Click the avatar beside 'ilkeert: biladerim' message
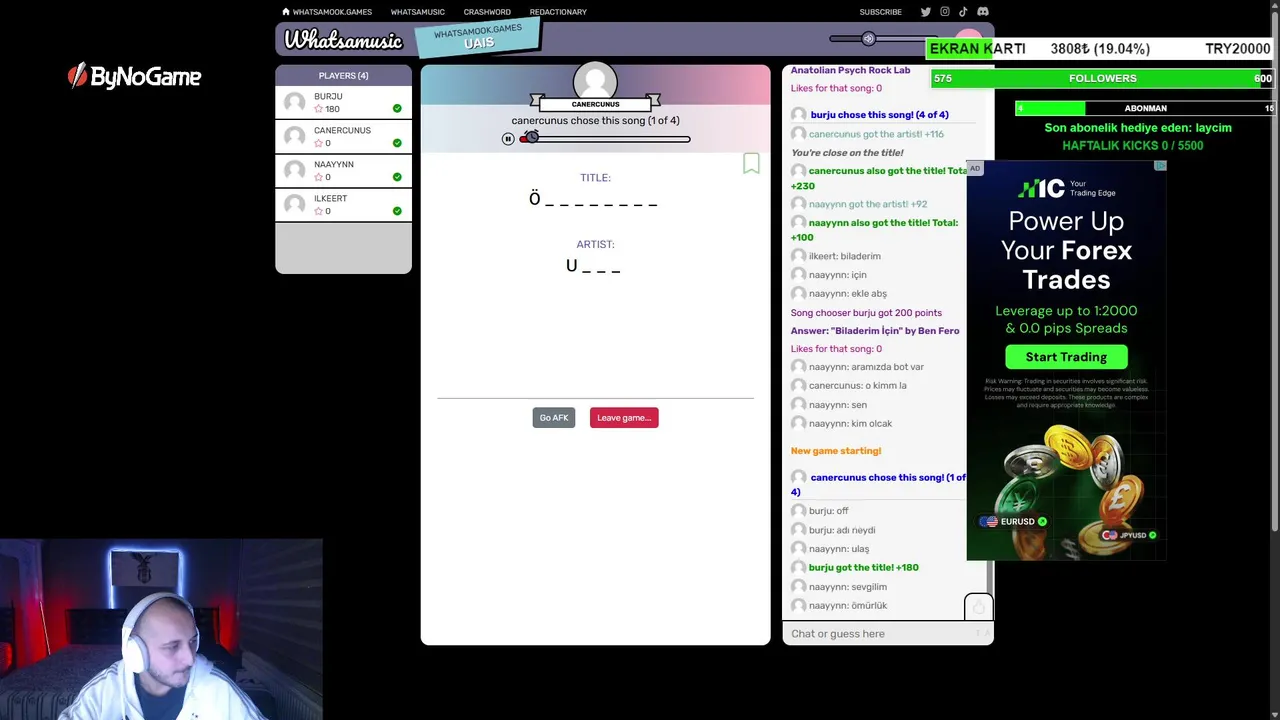1280x720 pixels. (798, 256)
